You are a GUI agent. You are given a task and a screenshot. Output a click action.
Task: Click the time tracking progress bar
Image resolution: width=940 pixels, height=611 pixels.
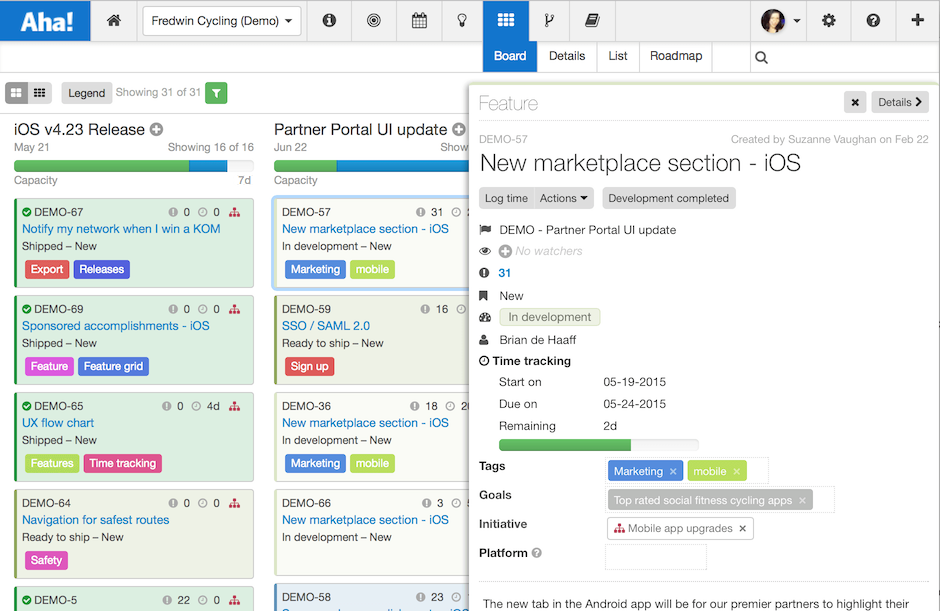coord(598,445)
